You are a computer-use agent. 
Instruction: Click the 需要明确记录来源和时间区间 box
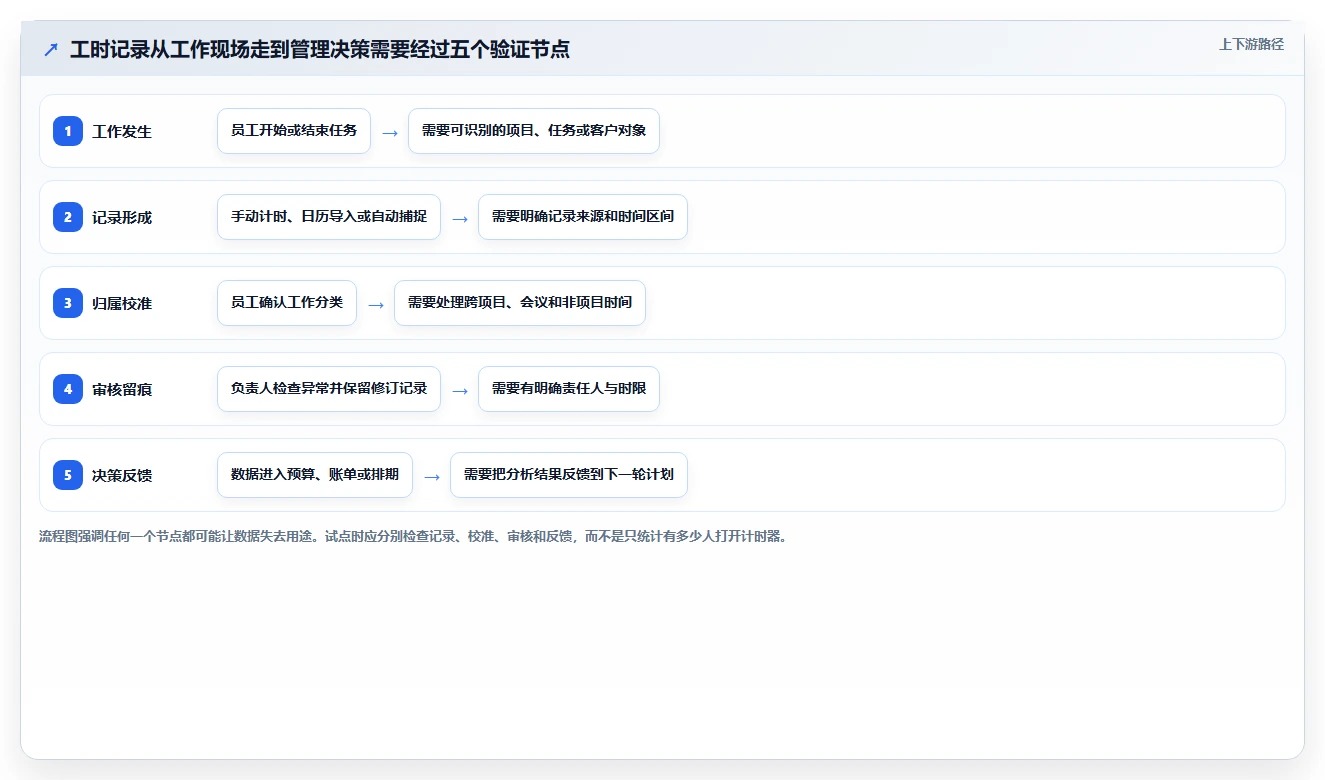click(583, 217)
